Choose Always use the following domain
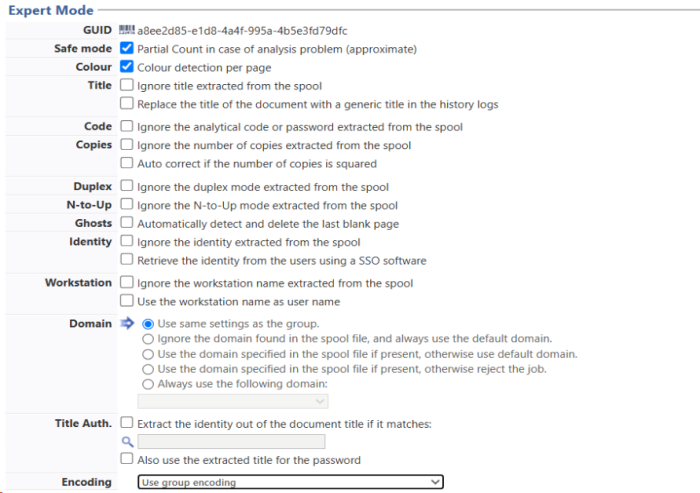 [149, 384]
